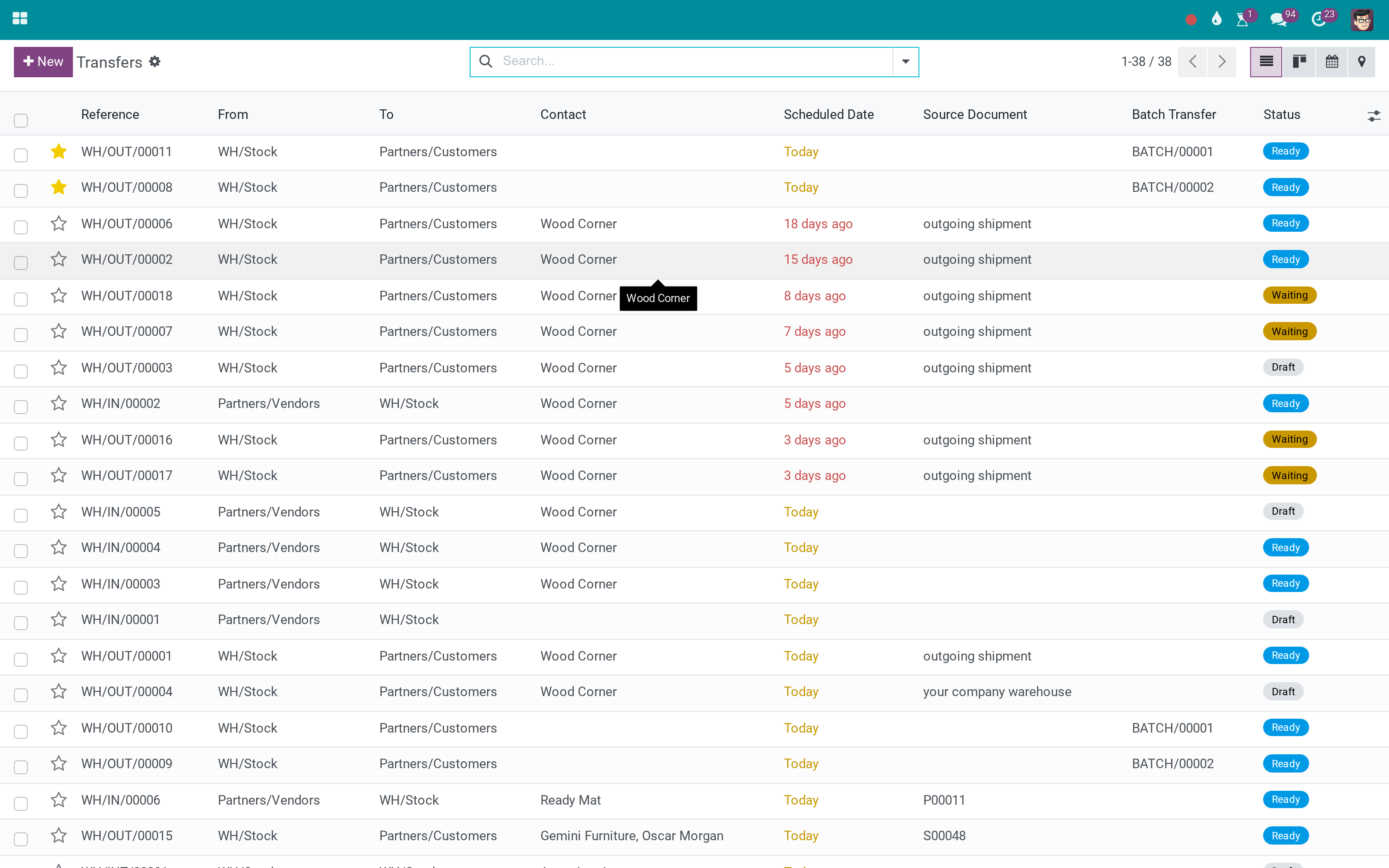Click the 1-38 / 38 pager counter
1389x868 pixels.
click(x=1146, y=62)
